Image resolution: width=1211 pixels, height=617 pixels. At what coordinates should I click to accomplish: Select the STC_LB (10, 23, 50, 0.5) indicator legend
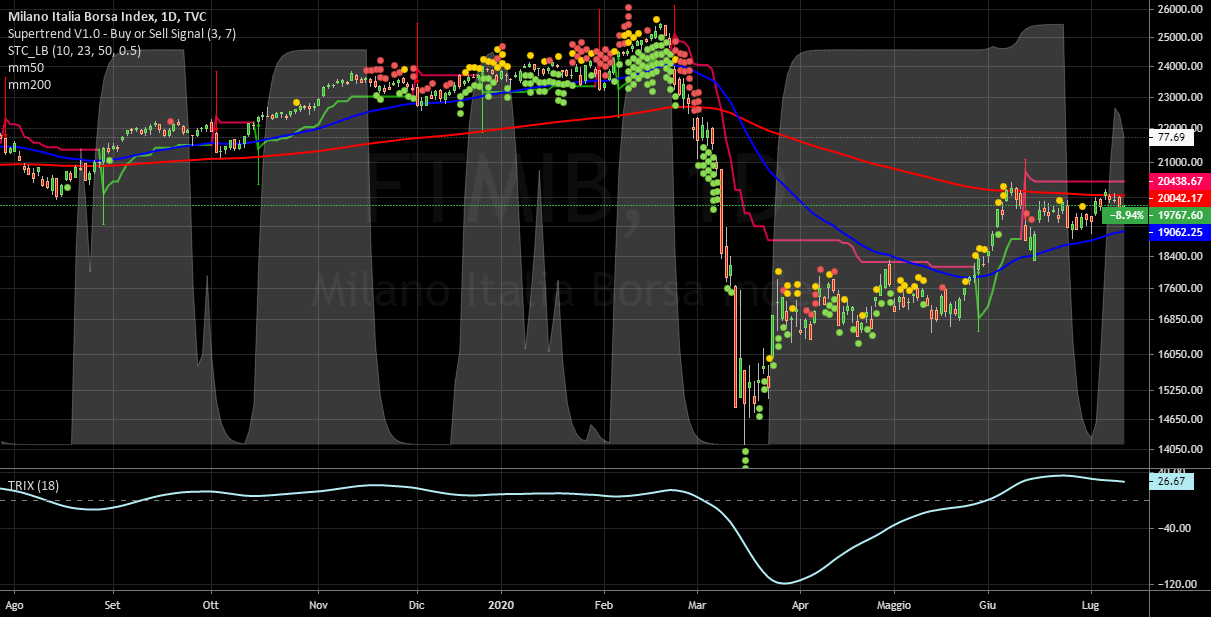(74, 51)
